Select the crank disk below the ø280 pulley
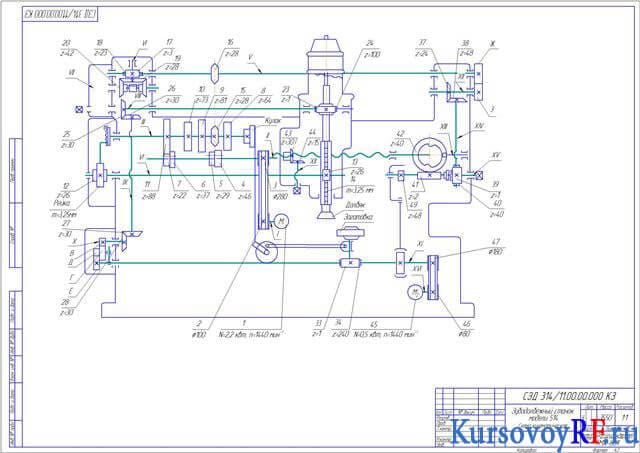The width and height of the screenshot is (640, 453). pos(267,252)
